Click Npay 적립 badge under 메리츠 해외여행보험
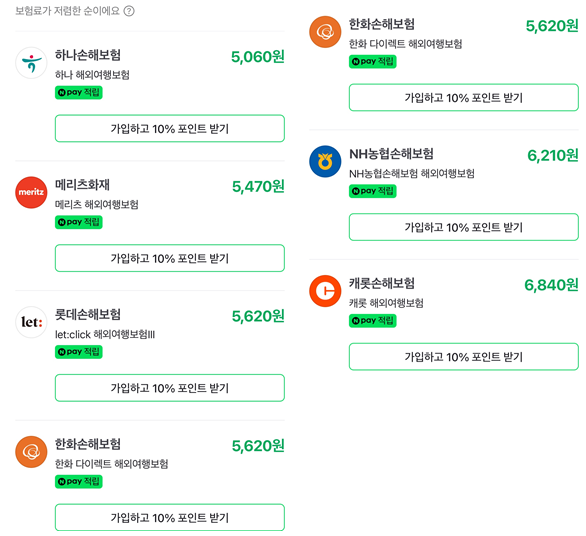The height and width of the screenshot is (536, 586). [x=78, y=222]
